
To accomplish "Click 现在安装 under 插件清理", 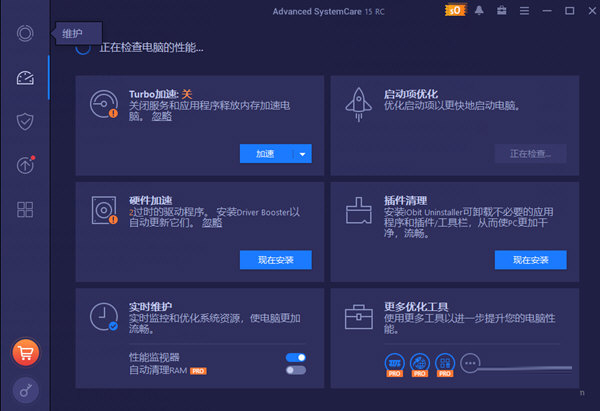I will coord(530,260).
